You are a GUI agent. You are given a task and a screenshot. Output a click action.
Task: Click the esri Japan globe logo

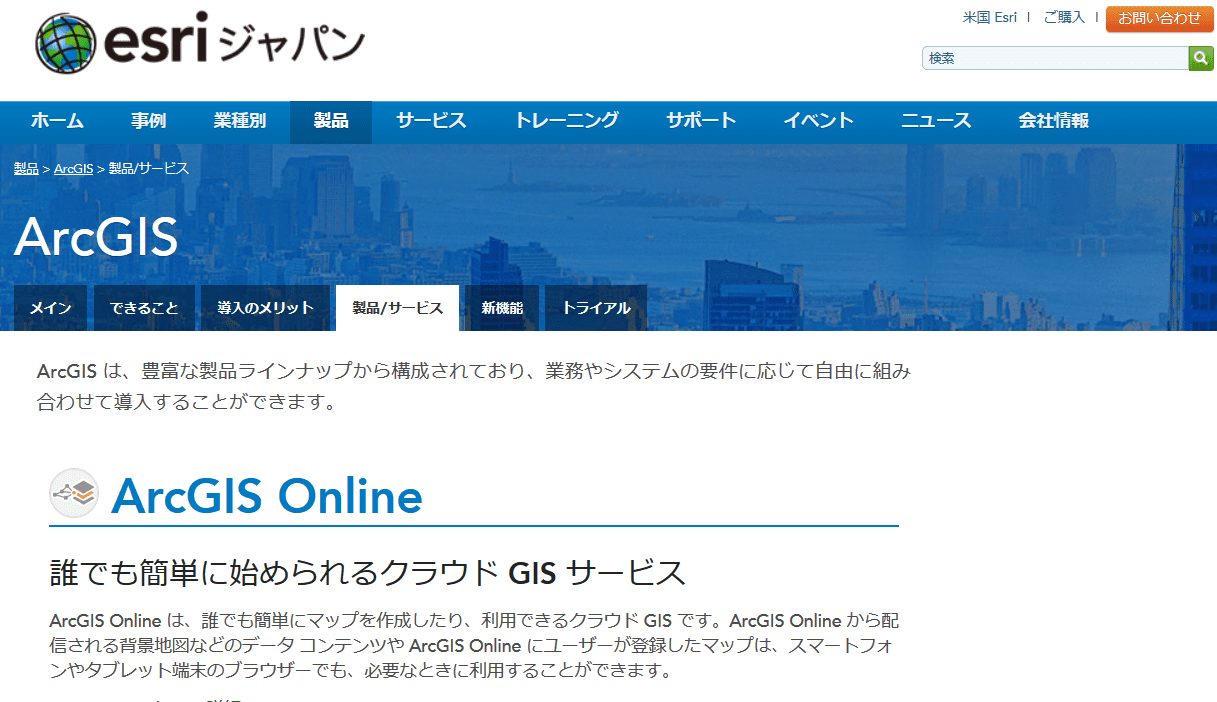[x=66, y=43]
